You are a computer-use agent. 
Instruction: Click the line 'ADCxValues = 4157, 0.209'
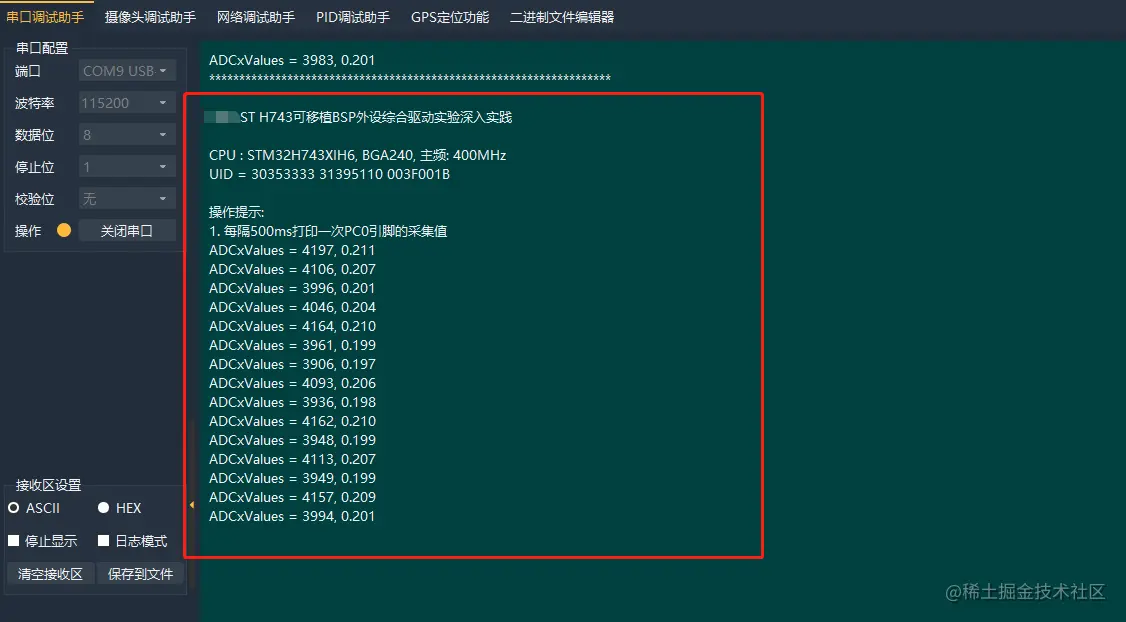point(292,498)
